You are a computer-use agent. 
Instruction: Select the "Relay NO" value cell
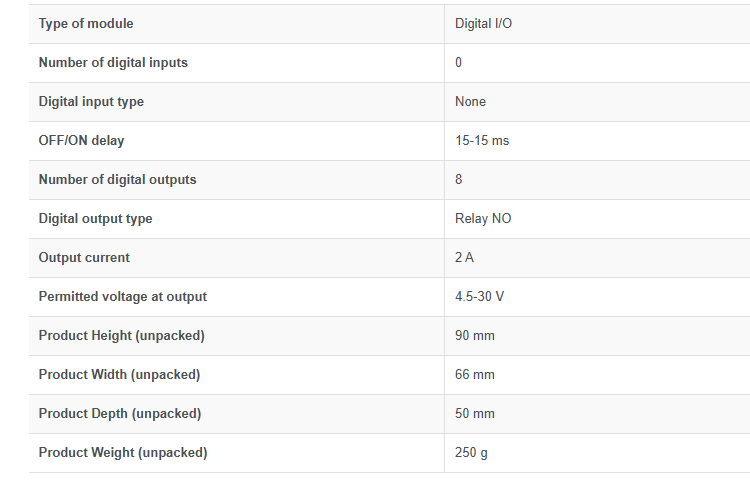(483, 218)
